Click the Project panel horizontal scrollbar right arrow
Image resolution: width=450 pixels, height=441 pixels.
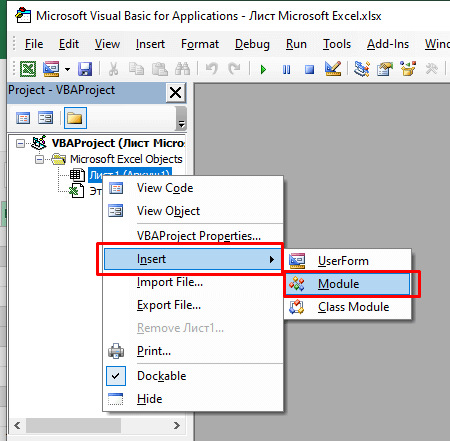[x=177, y=425]
